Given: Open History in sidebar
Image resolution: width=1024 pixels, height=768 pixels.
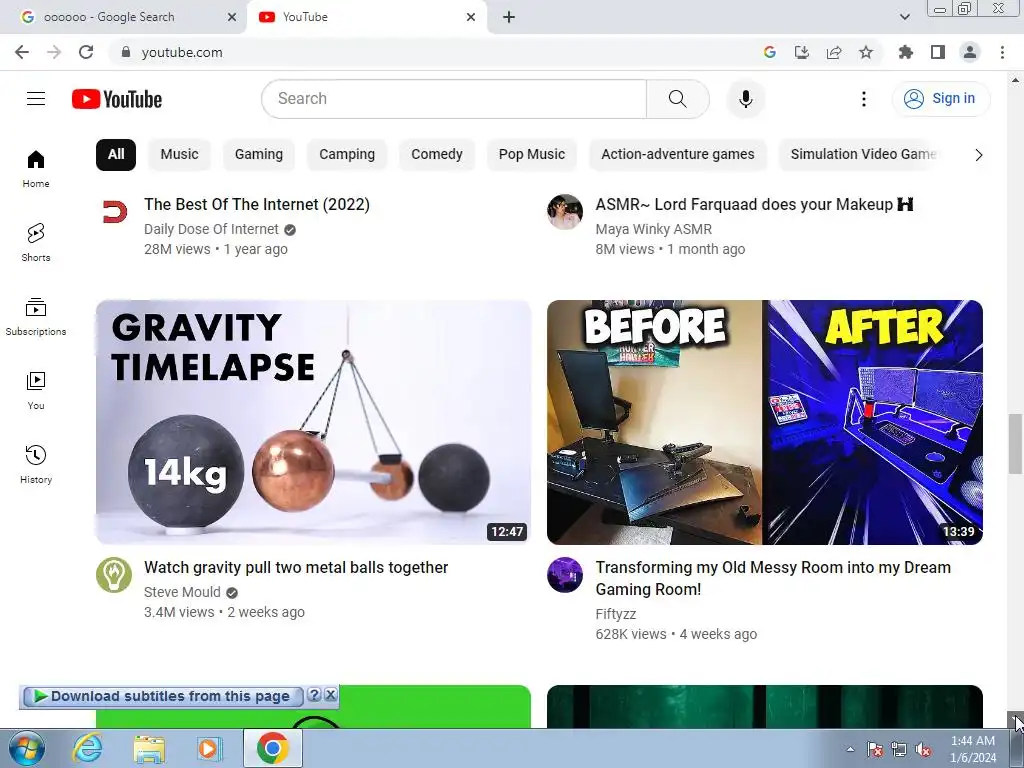Looking at the screenshot, I should point(36,464).
